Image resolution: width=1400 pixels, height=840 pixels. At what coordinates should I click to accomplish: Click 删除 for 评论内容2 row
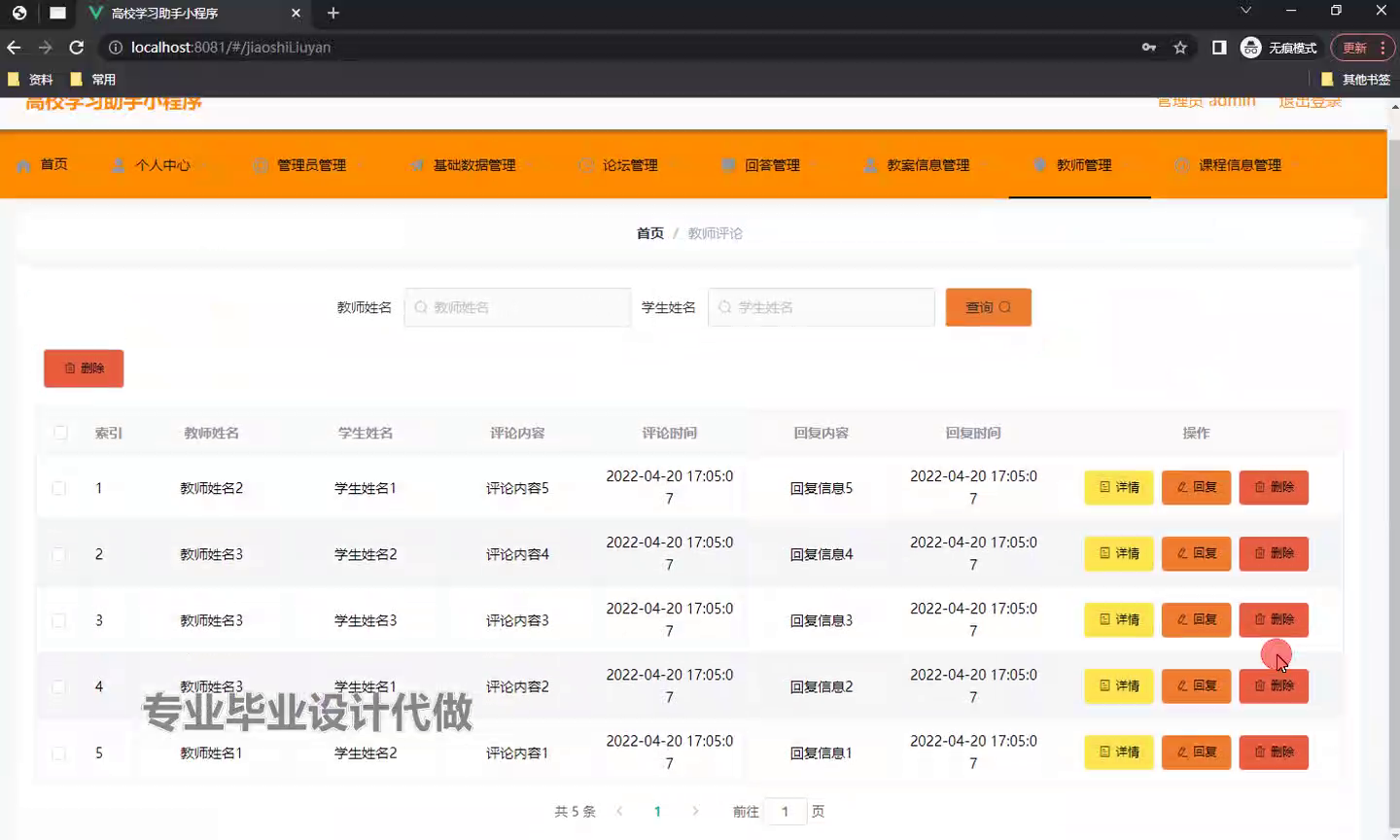(1274, 685)
